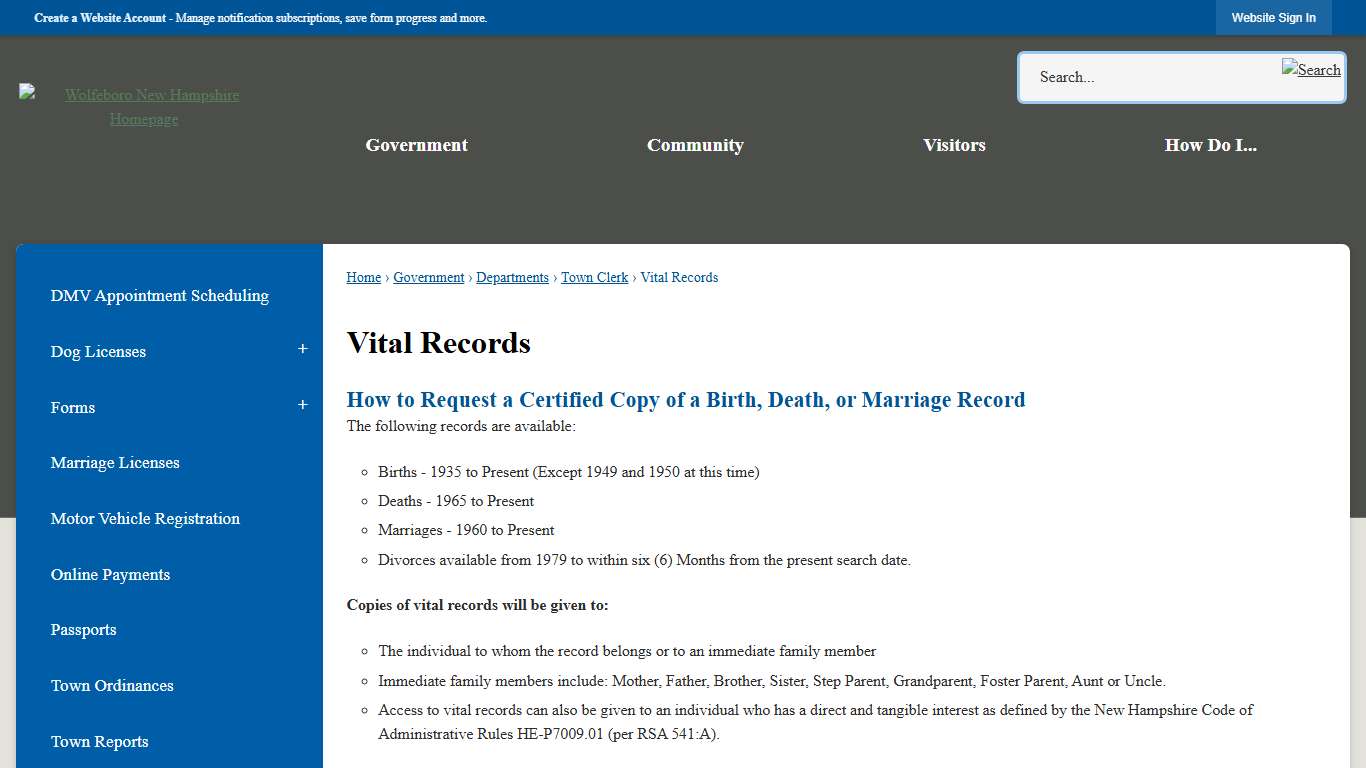Image resolution: width=1366 pixels, height=768 pixels.
Task: View Town Ordinances
Action: (x=112, y=685)
